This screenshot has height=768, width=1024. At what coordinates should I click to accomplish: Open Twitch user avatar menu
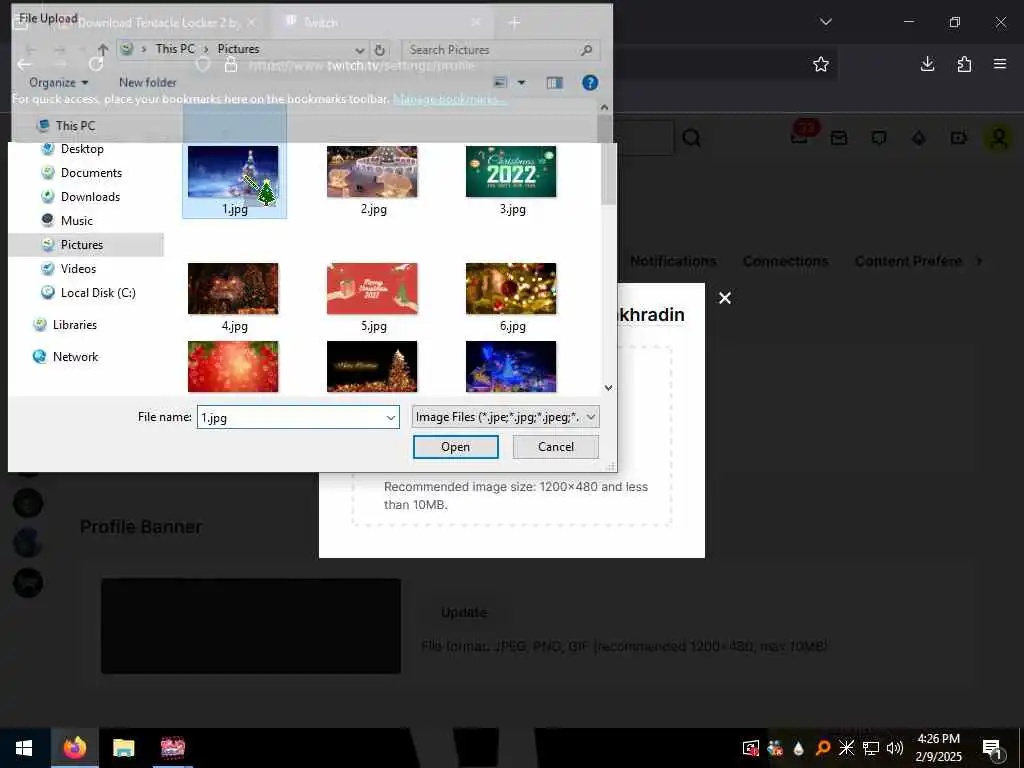[x=999, y=138]
